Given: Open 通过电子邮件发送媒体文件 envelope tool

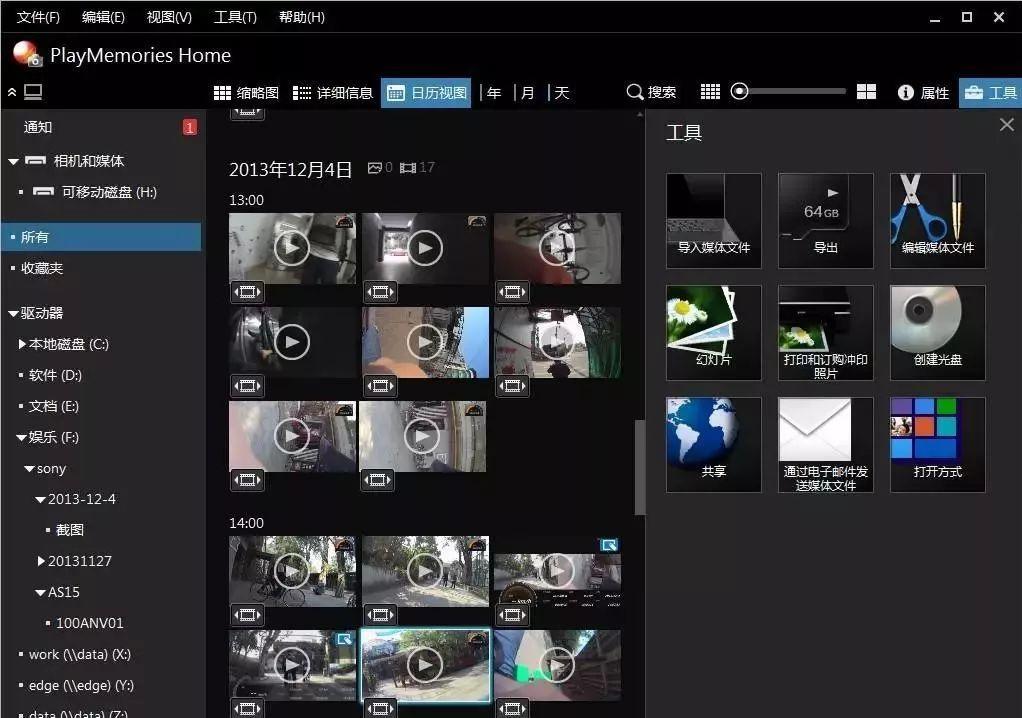Looking at the screenshot, I should (x=826, y=445).
